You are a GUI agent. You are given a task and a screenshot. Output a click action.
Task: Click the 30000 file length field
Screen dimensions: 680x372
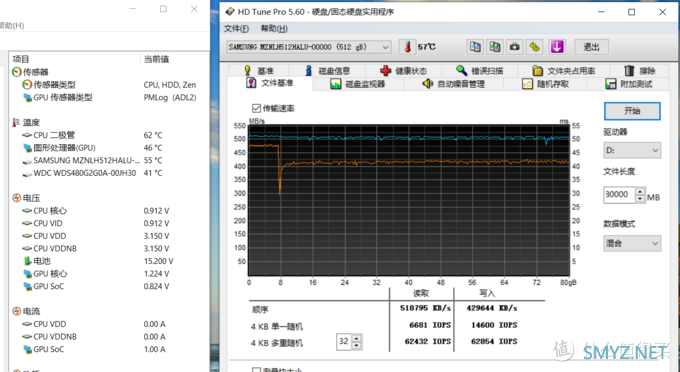point(619,195)
